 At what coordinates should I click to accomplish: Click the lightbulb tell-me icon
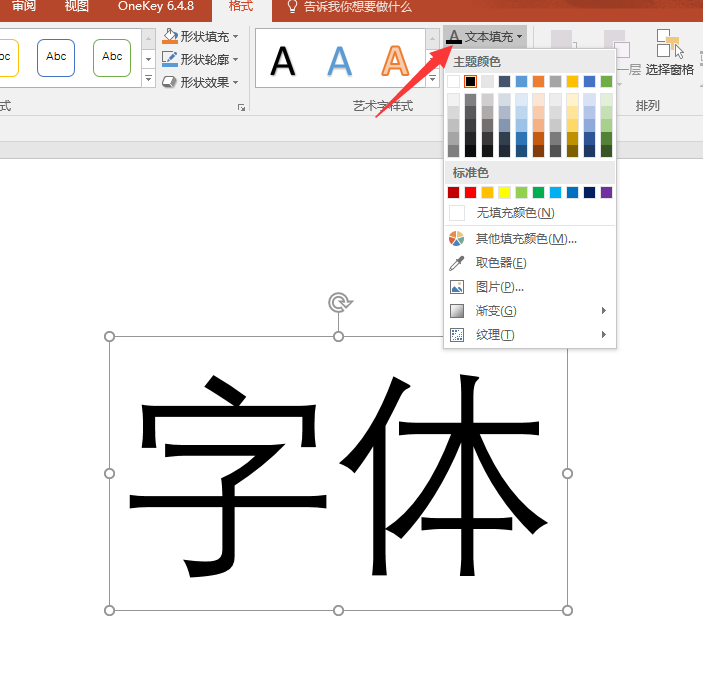tap(292, 7)
